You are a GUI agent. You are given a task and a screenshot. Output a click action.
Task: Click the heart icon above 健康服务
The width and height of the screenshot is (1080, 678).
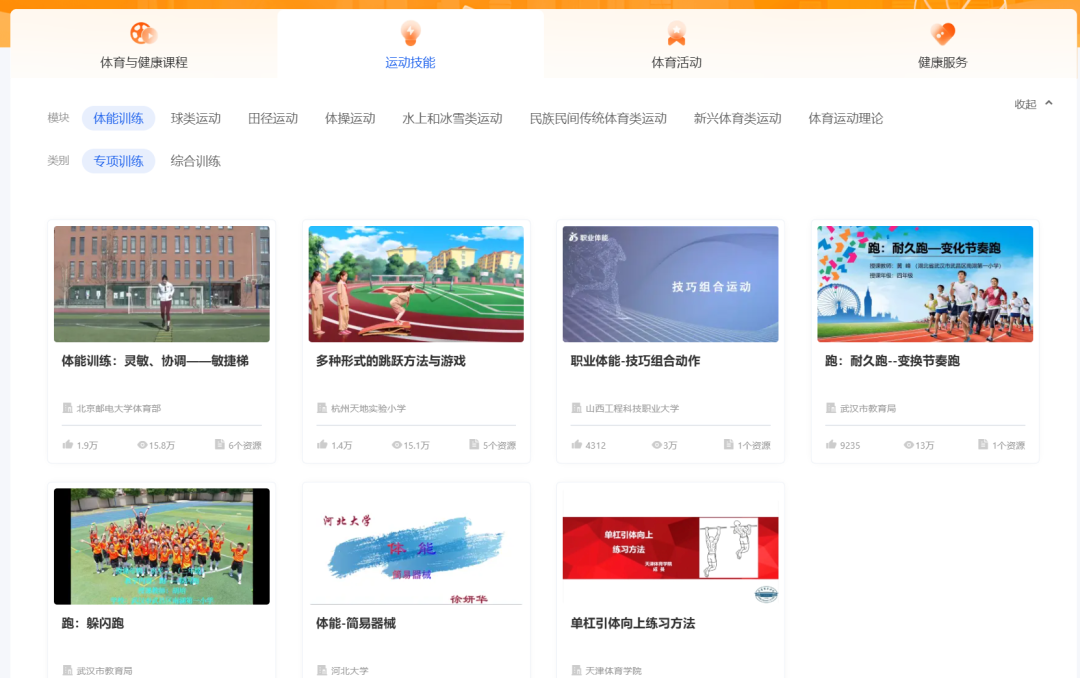coord(942,31)
